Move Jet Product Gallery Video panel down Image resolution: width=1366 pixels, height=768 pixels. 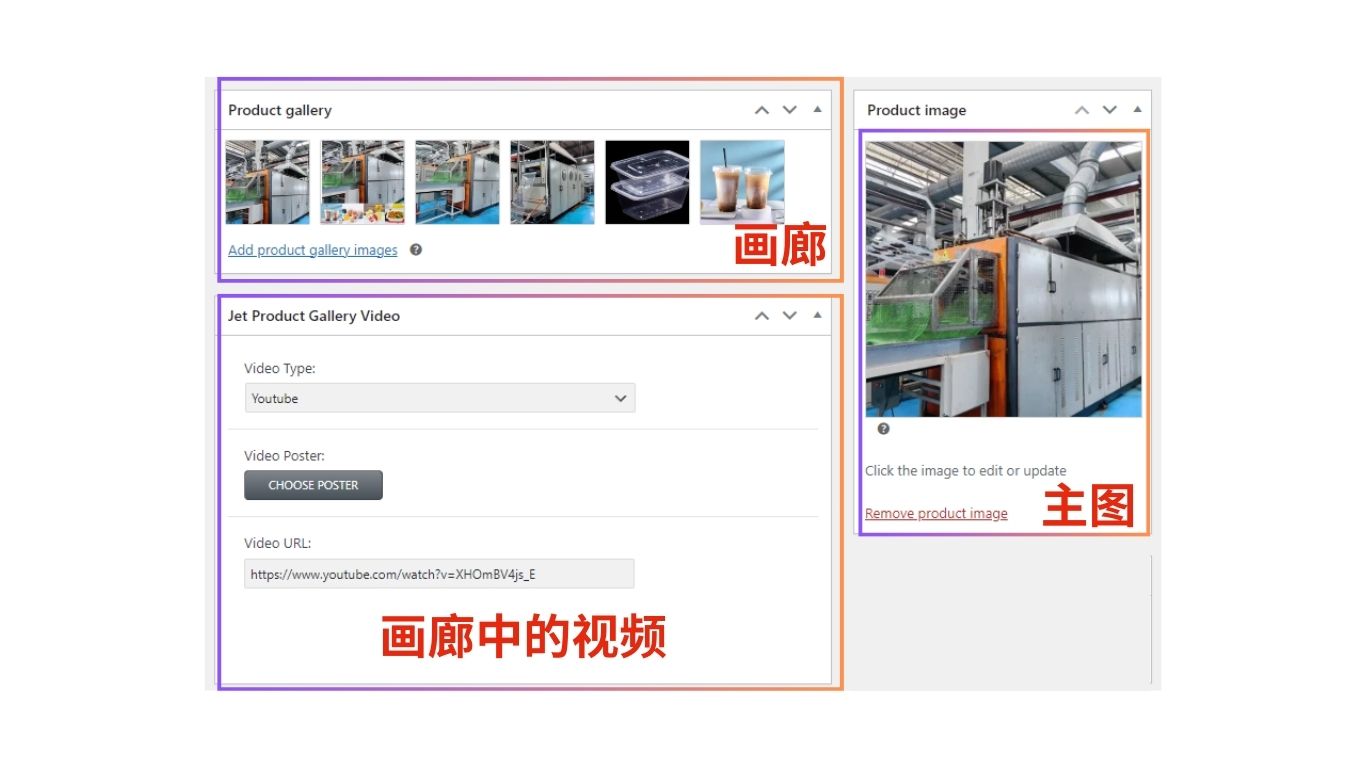(790, 316)
